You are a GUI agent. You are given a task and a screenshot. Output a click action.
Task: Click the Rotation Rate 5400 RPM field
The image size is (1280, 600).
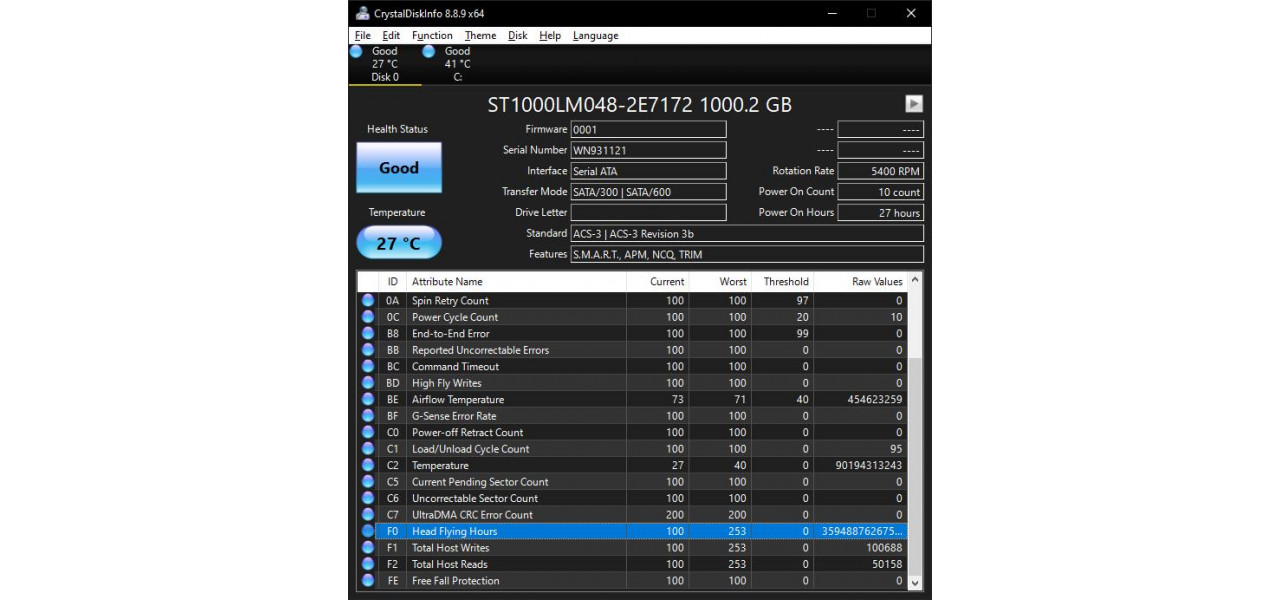[x=880, y=171]
